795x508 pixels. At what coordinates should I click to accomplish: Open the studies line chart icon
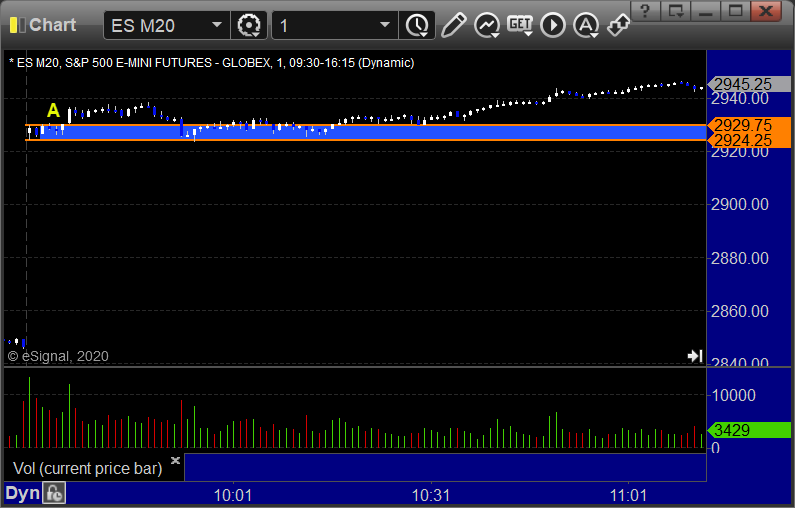[x=487, y=25]
